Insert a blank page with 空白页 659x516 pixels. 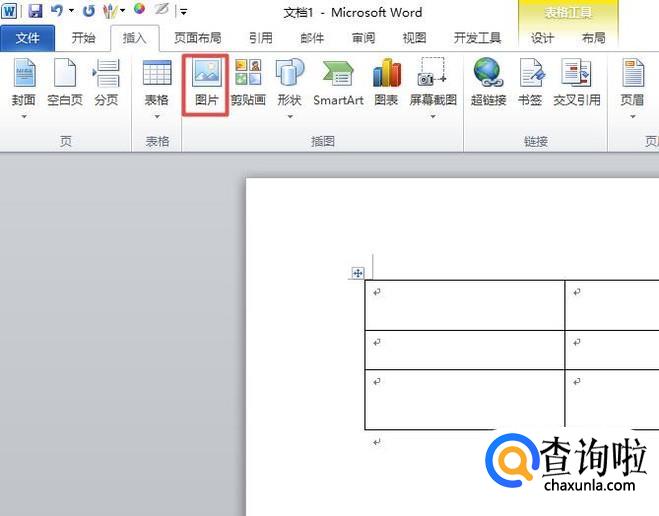click(65, 82)
